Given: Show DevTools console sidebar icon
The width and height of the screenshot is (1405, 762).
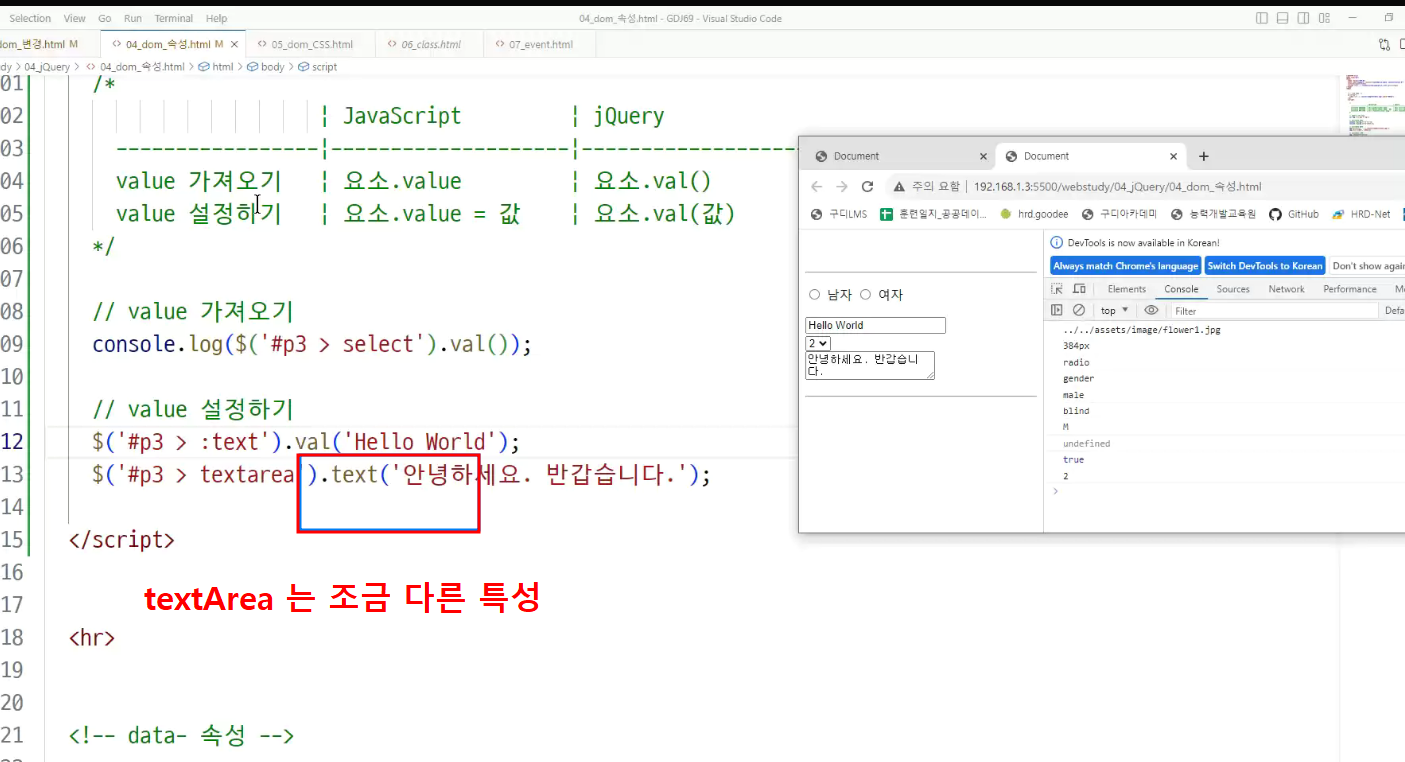Looking at the screenshot, I should point(1057,310).
